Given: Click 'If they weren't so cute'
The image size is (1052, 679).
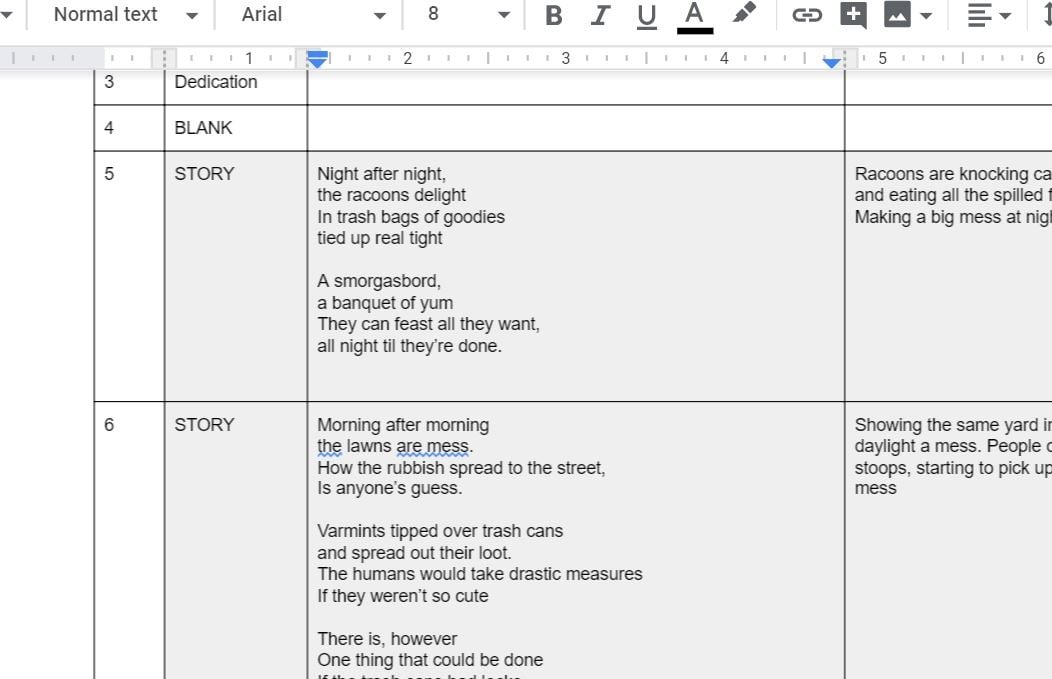Looking at the screenshot, I should [x=403, y=596].
